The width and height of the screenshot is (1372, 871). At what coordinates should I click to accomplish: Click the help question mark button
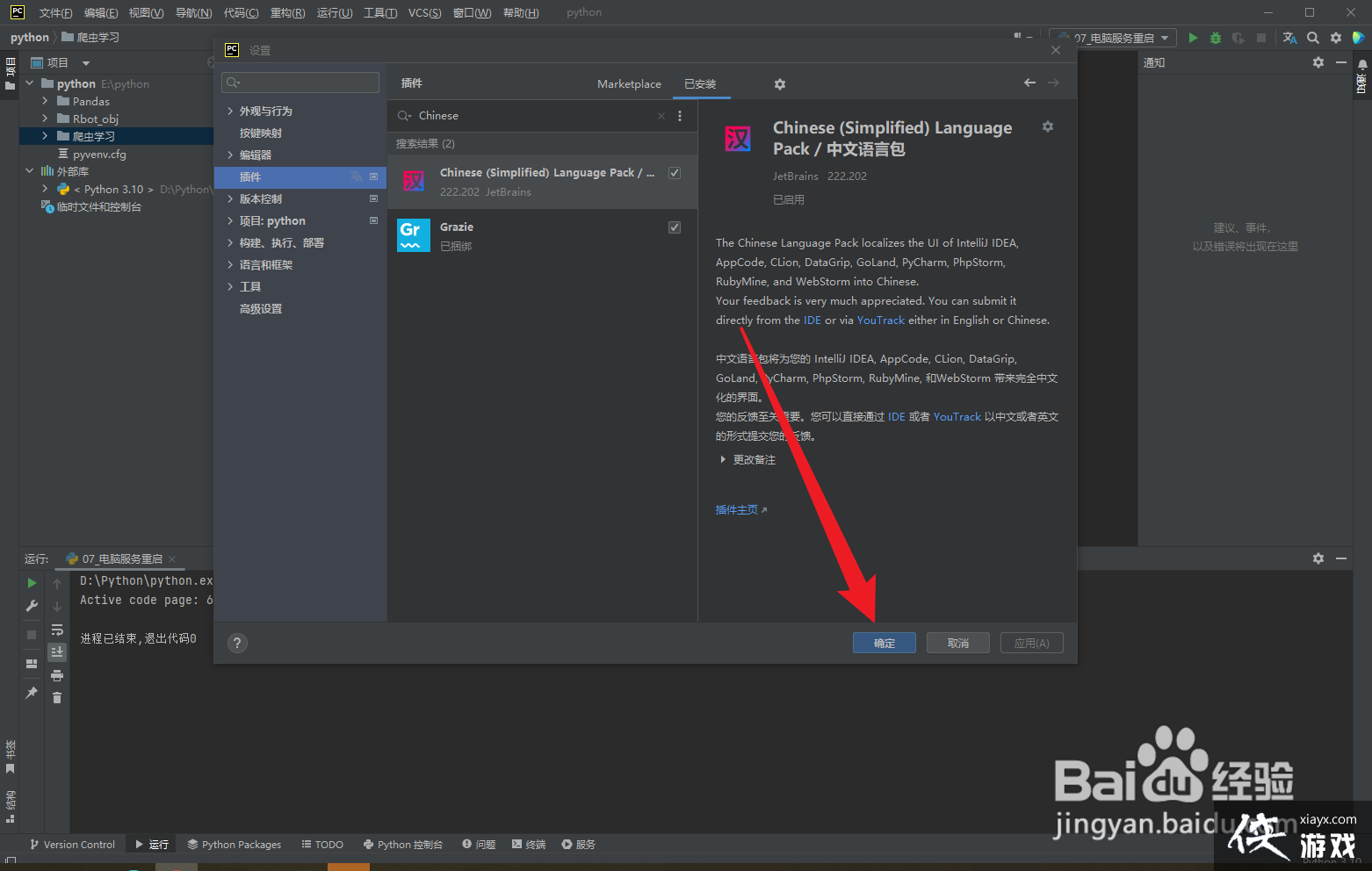(237, 643)
